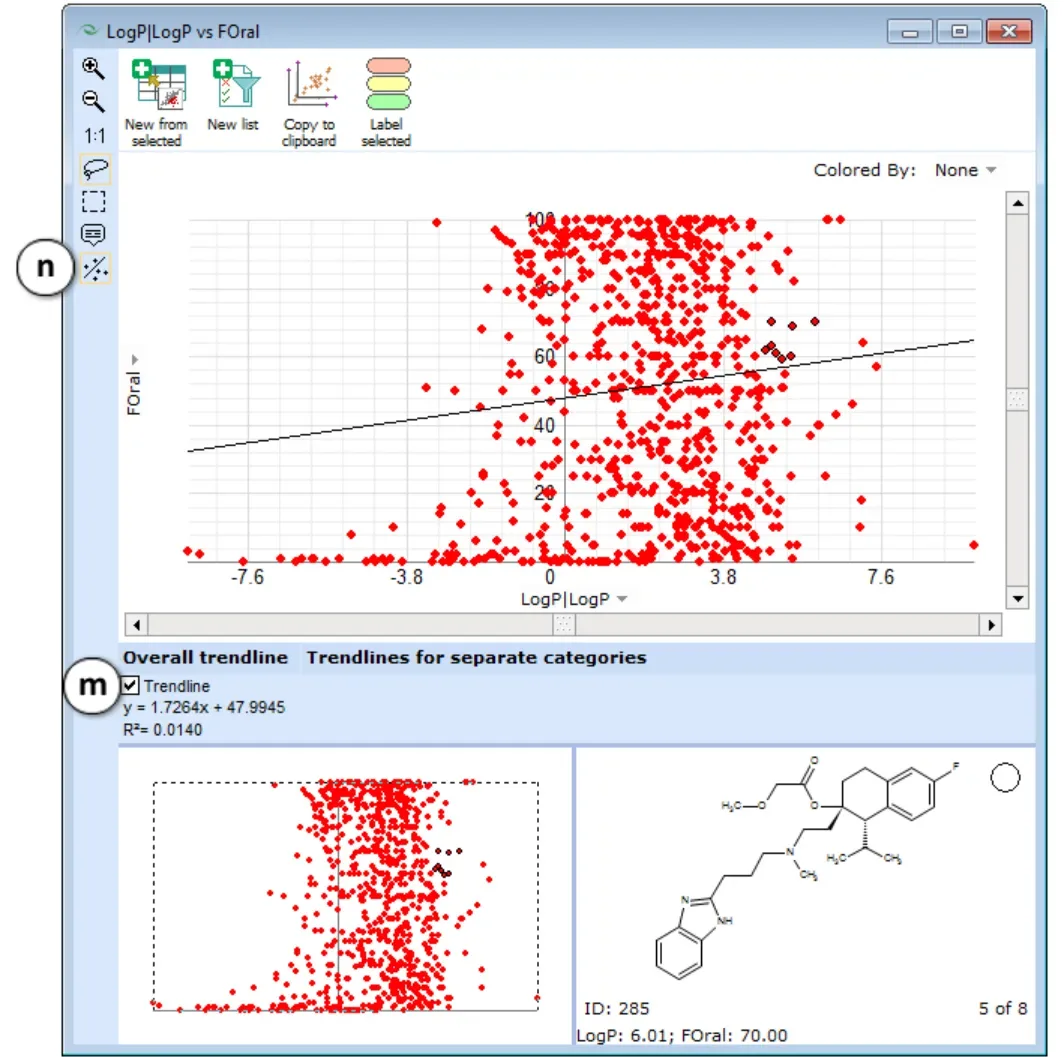Click the Label selected icon
Image resolution: width=1064 pixels, height=1057 pixels.
point(387,103)
